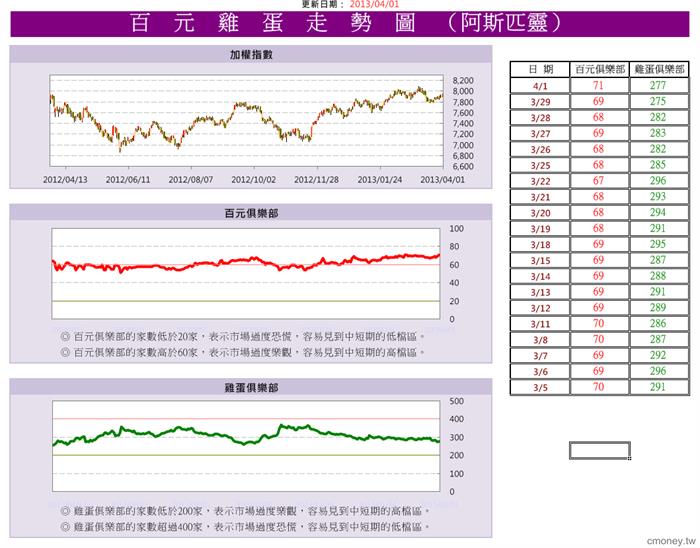This screenshot has height=548, width=700.
Task: Click the 3/29 date cell
Action: pyautogui.click(x=540, y=102)
